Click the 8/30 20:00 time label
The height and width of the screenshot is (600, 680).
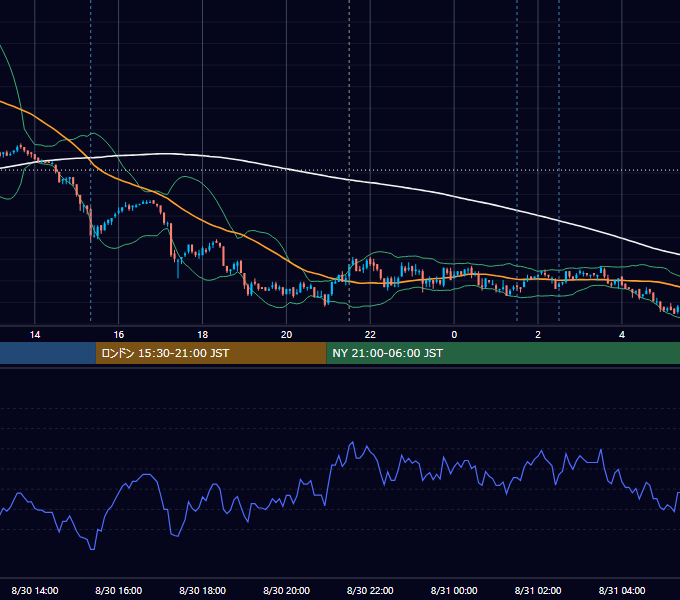pos(286,591)
